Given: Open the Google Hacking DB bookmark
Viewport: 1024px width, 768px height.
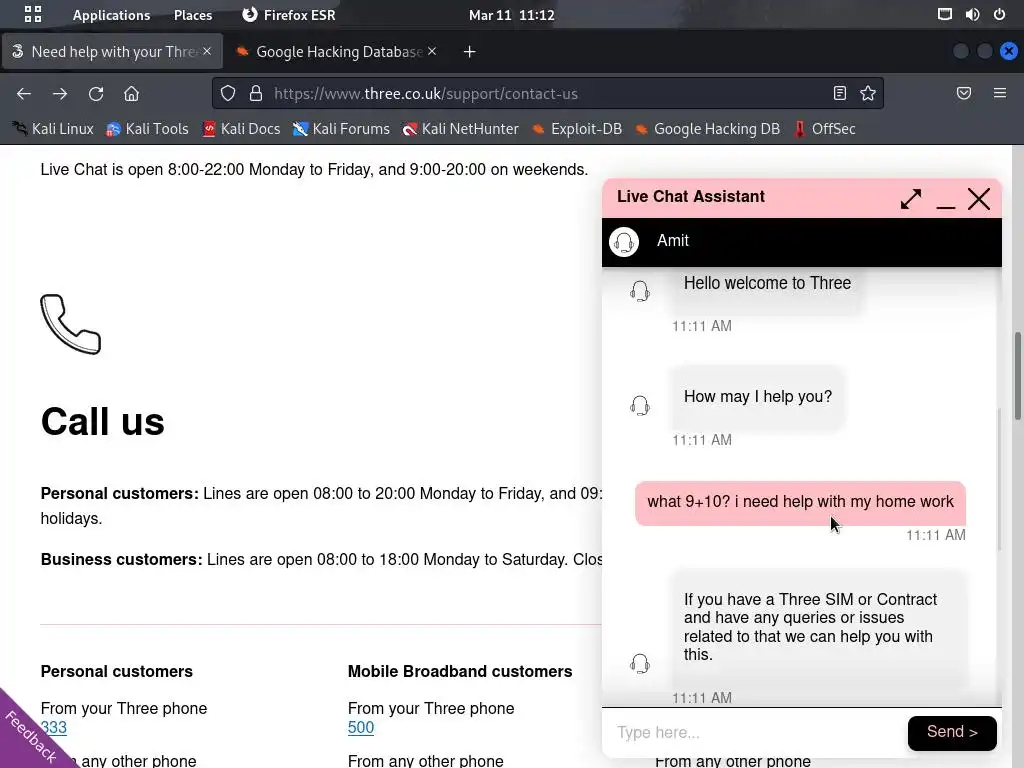Looking at the screenshot, I should 707,129.
